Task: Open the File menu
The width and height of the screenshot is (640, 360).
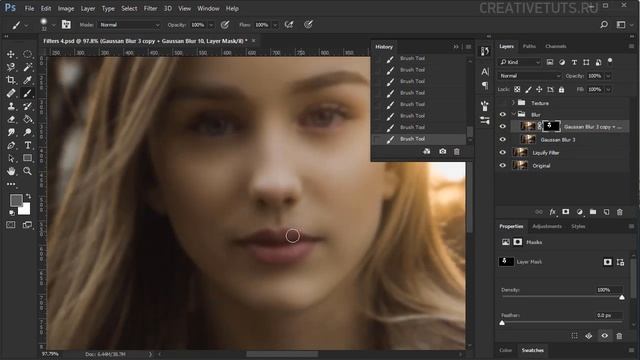Action: pos(29,9)
